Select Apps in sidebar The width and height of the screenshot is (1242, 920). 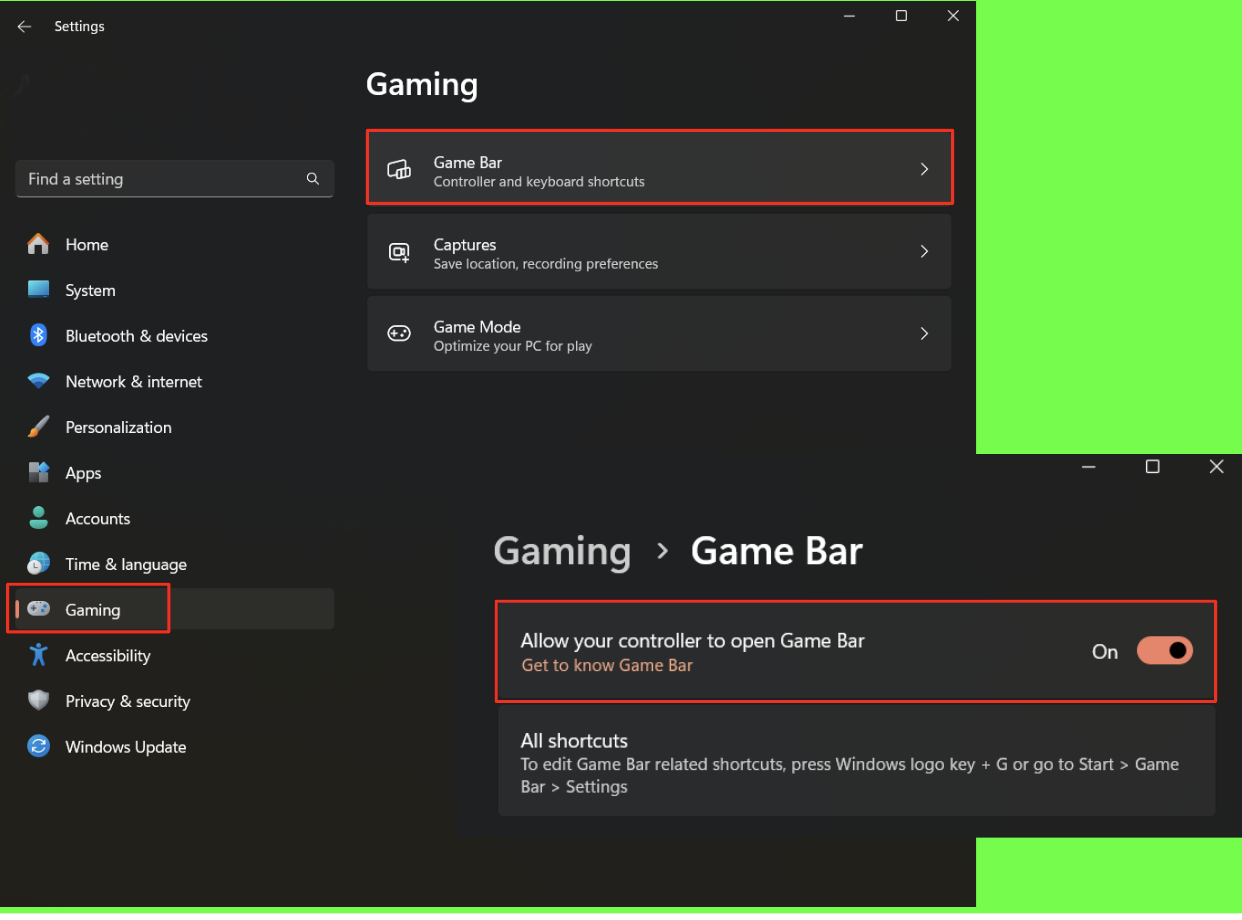click(83, 473)
